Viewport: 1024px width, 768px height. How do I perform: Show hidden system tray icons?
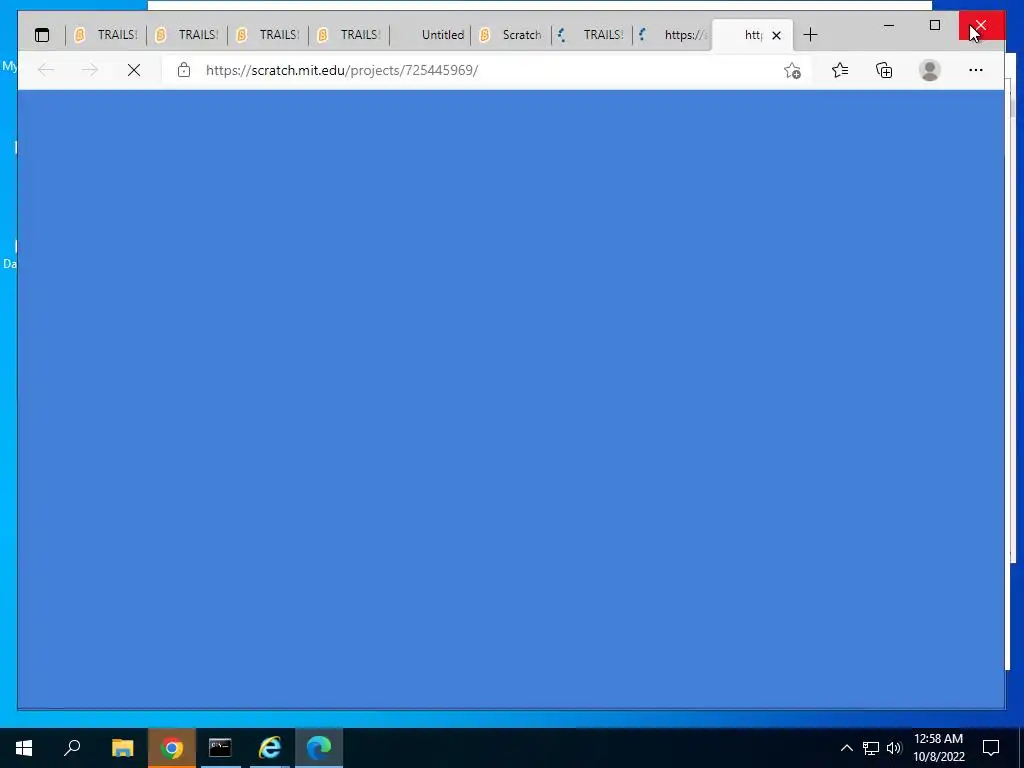tap(846, 748)
